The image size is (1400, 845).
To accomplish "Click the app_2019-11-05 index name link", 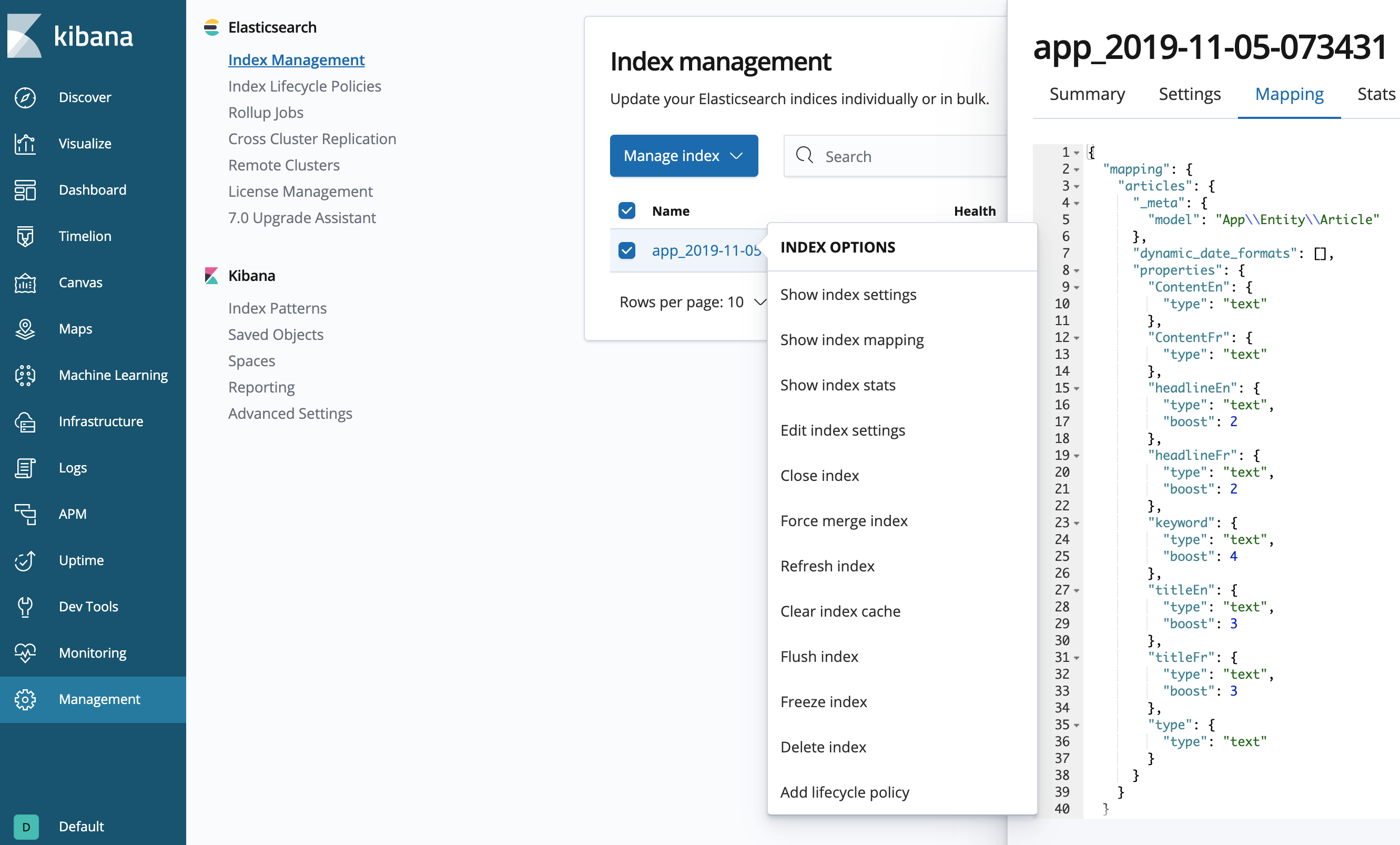I will [706, 250].
